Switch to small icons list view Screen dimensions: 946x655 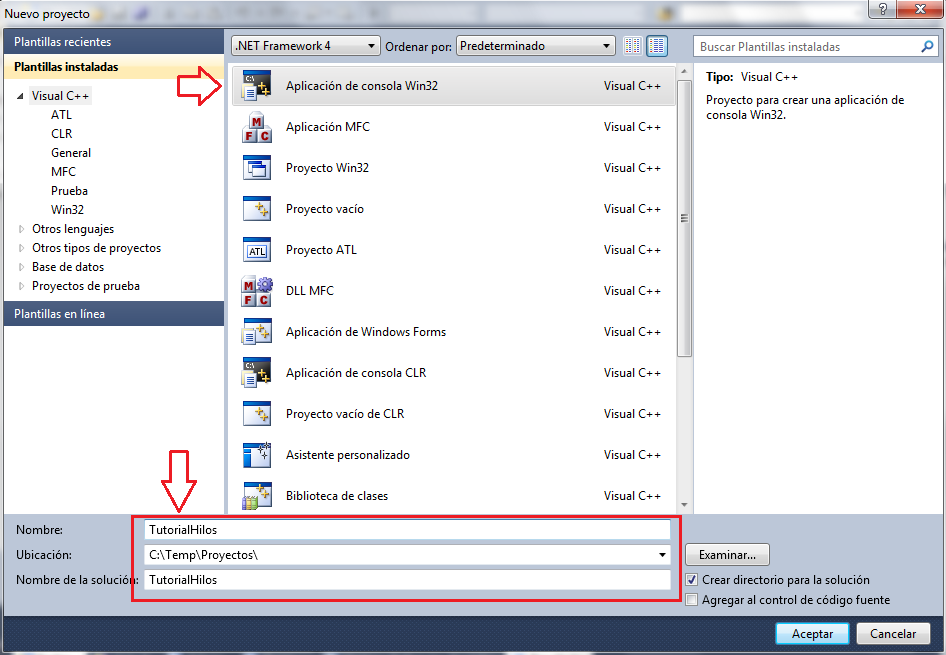tap(632, 46)
